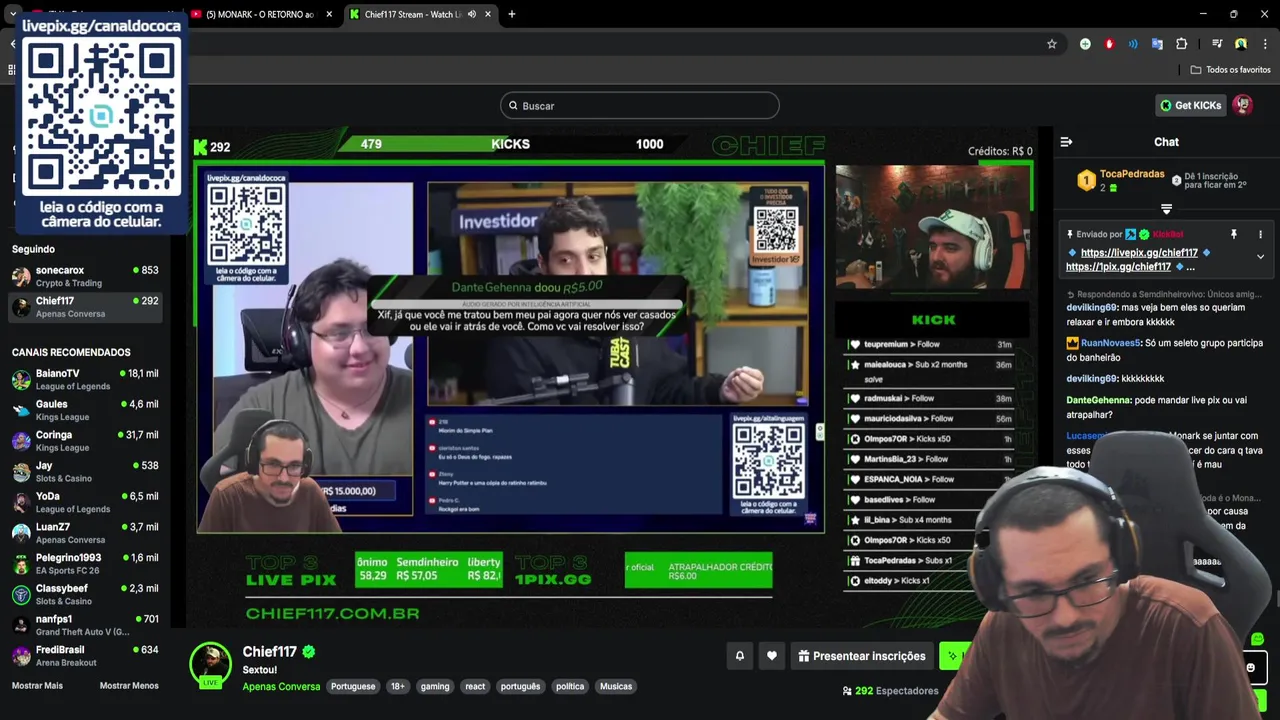Collapse the chat panel with the arrow icon
The image size is (1280, 720).
point(1066,142)
